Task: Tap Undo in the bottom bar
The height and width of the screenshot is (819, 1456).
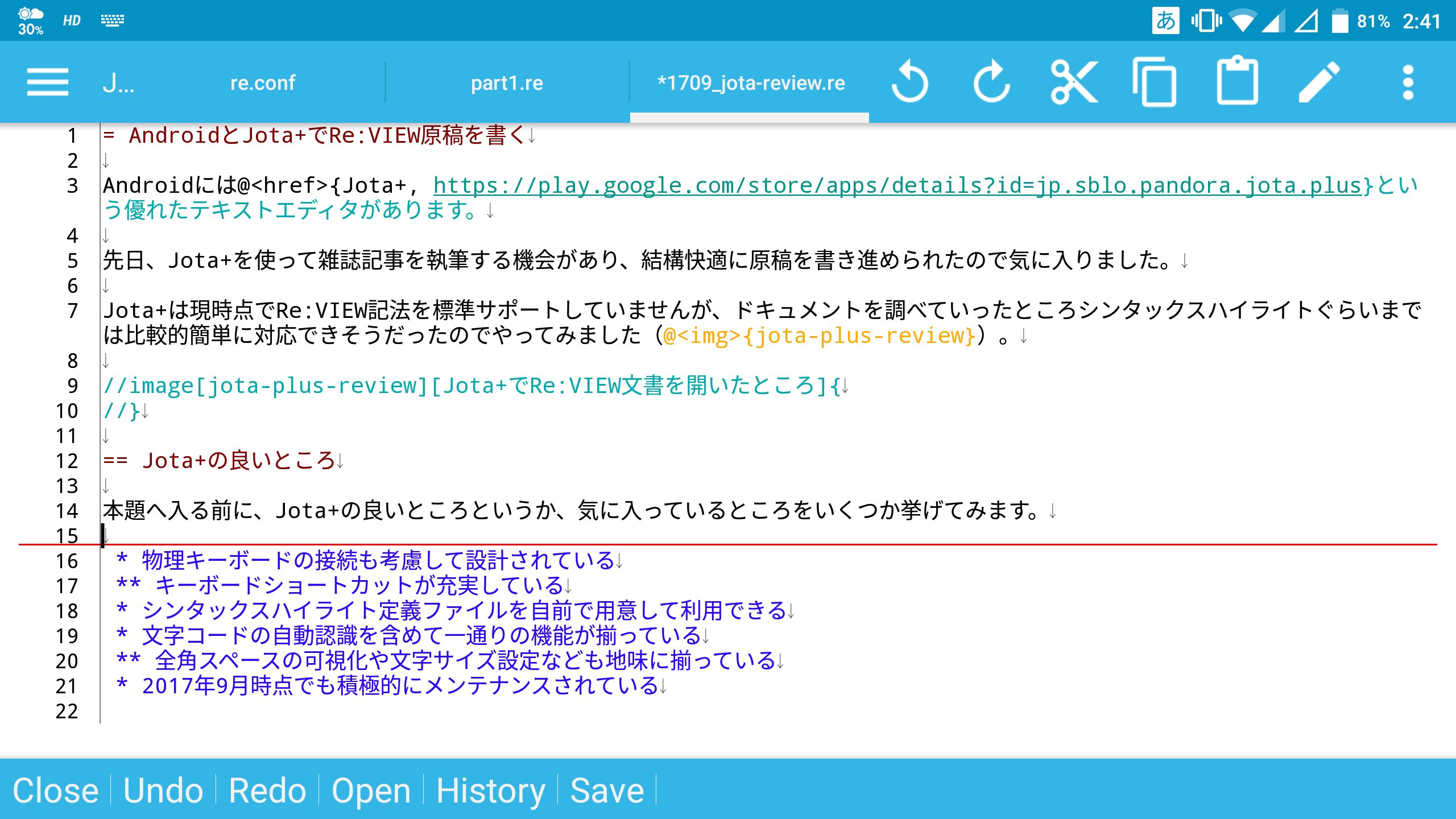Action: click(x=163, y=790)
